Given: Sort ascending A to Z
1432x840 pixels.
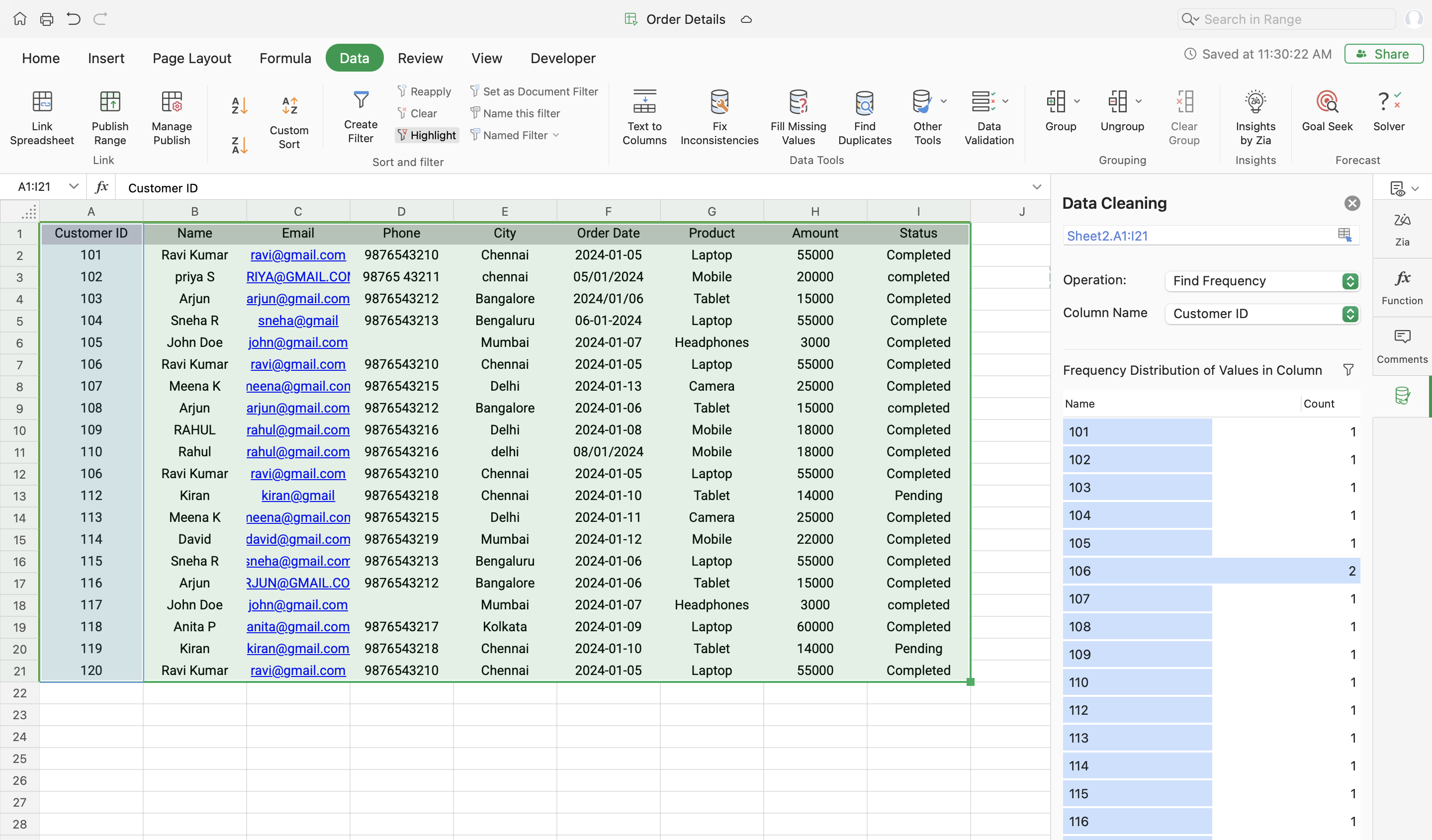Looking at the screenshot, I should (x=239, y=105).
